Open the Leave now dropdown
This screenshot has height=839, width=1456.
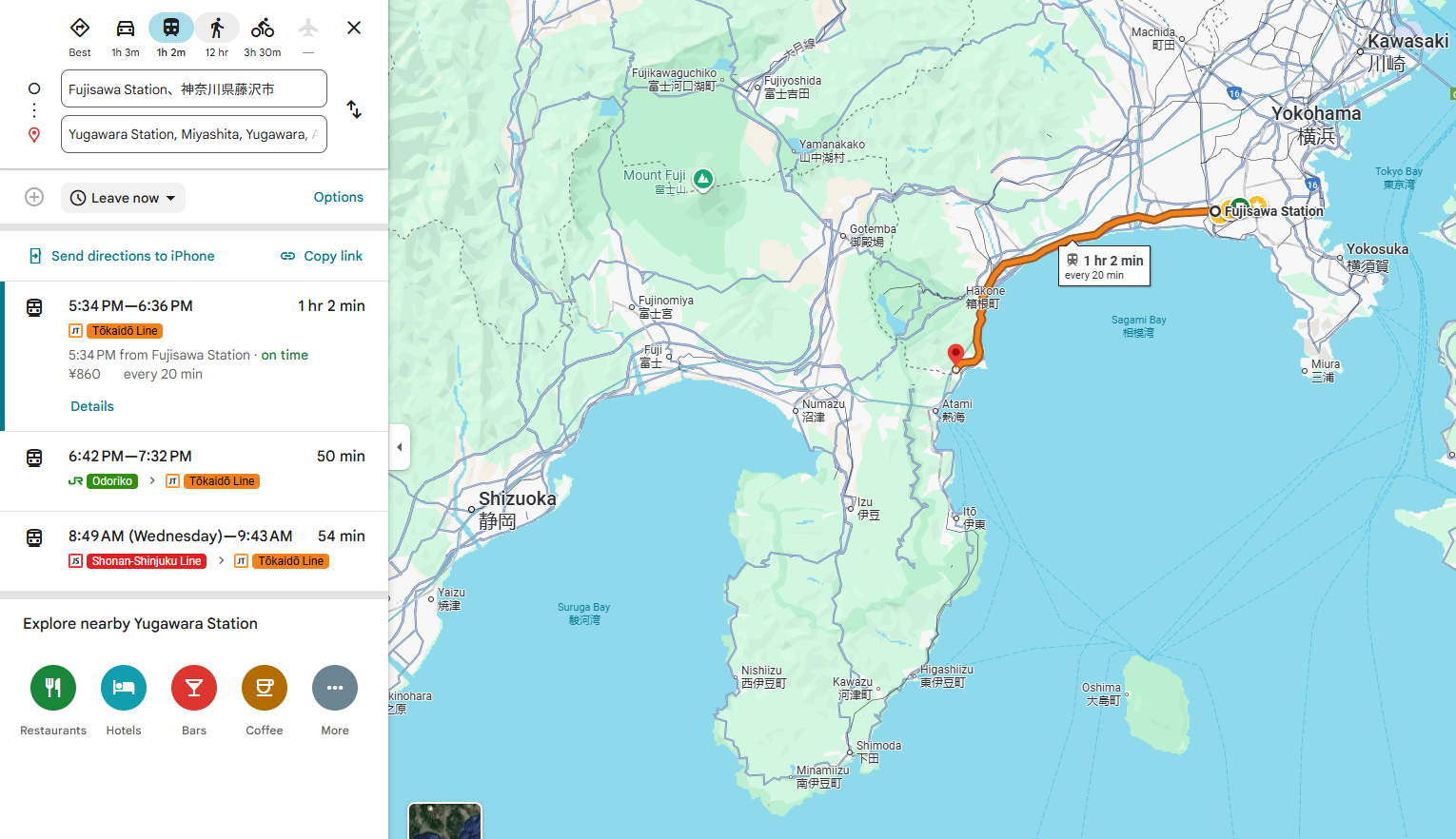tap(123, 198)
